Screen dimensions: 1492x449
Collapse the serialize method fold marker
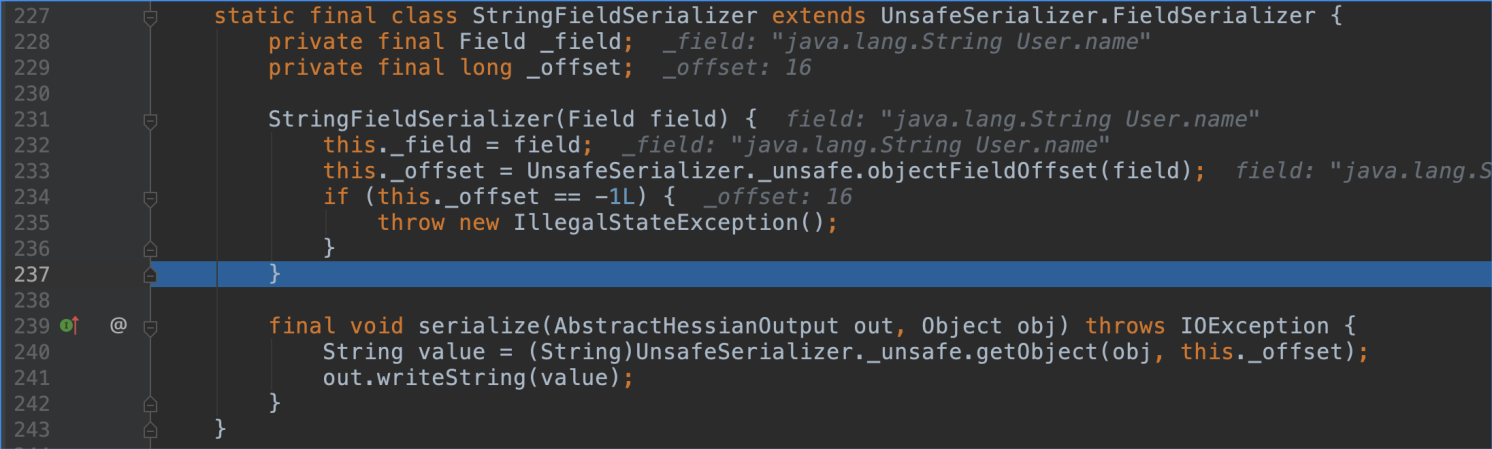point(150,326)
